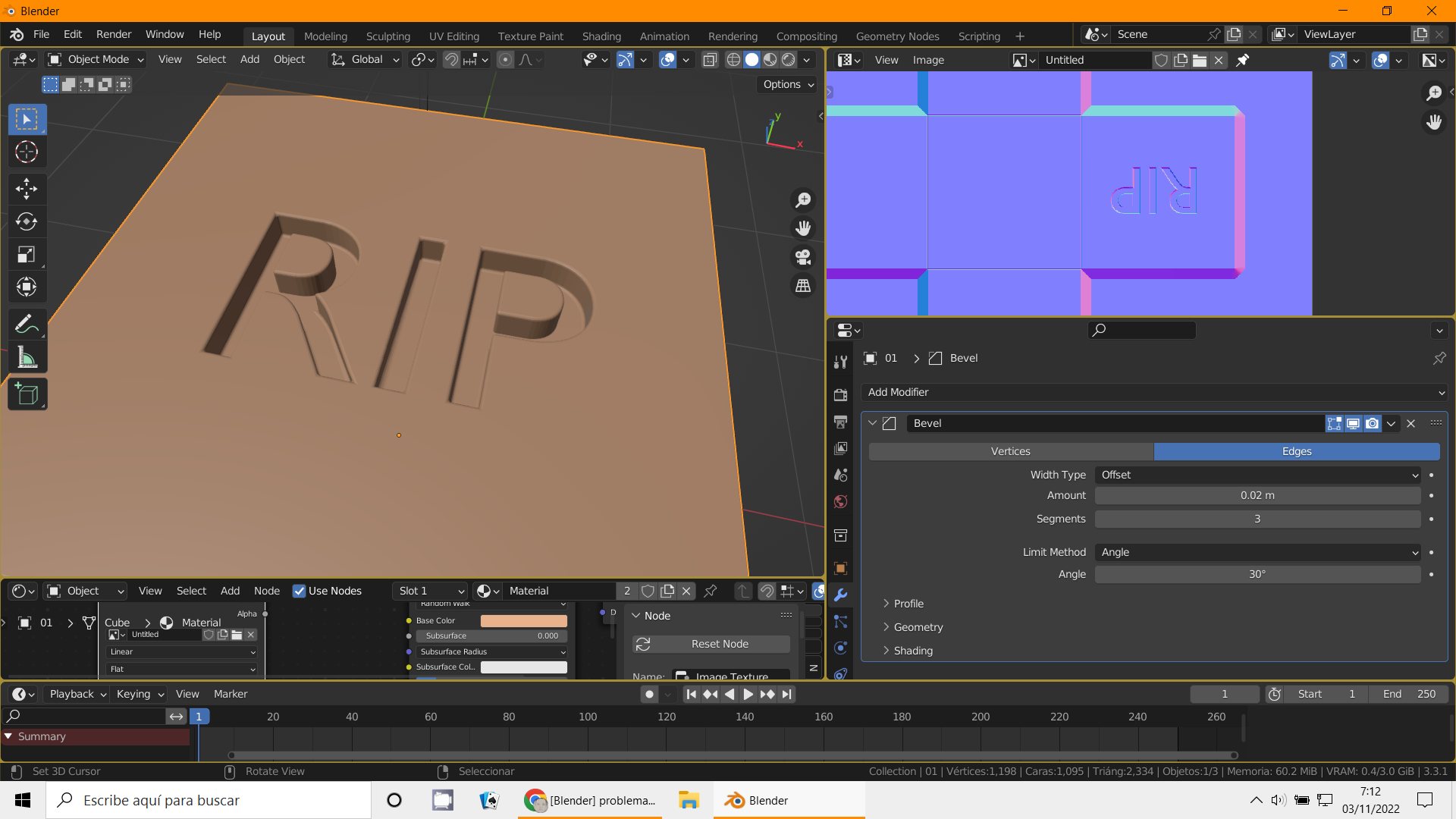The height and width of the screenshot is (819, 1456).
Task: Select the Move tool in the toolbar
Action: pyautogui.click(x=27, y=188)
